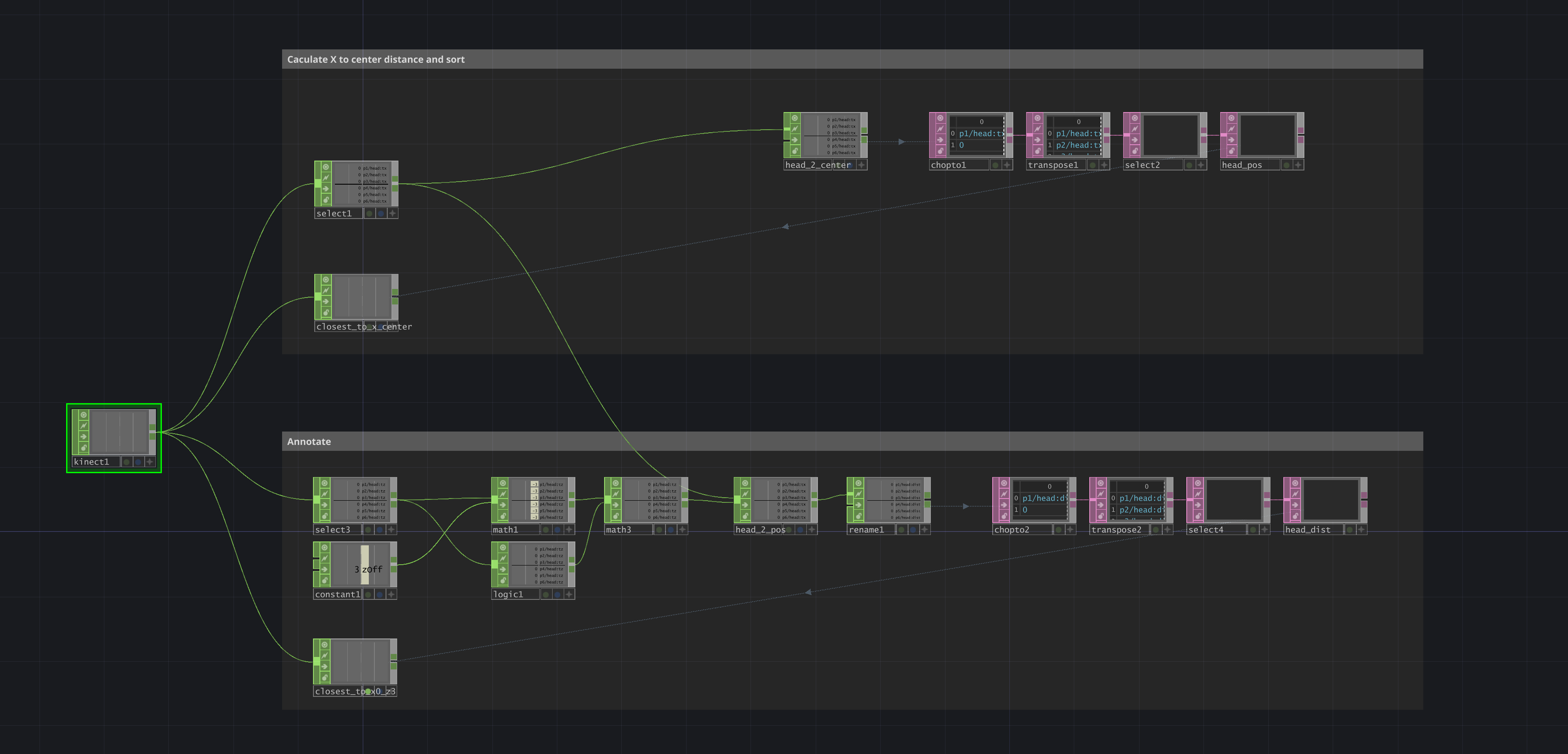Image resolution: width=1568 pixels, height=754 pixels.
Task: Click the lightning flag on transpose1
Action: pos(1038,129)
